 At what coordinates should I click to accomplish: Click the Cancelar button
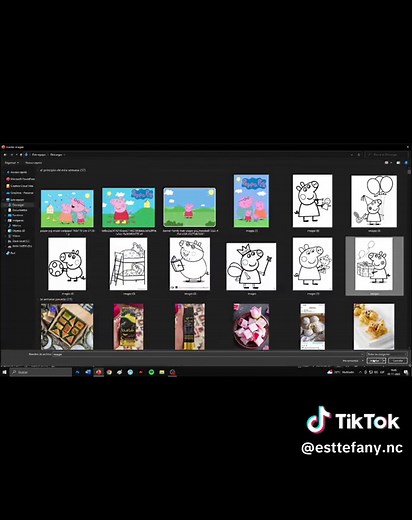click(x=398, y=361)
